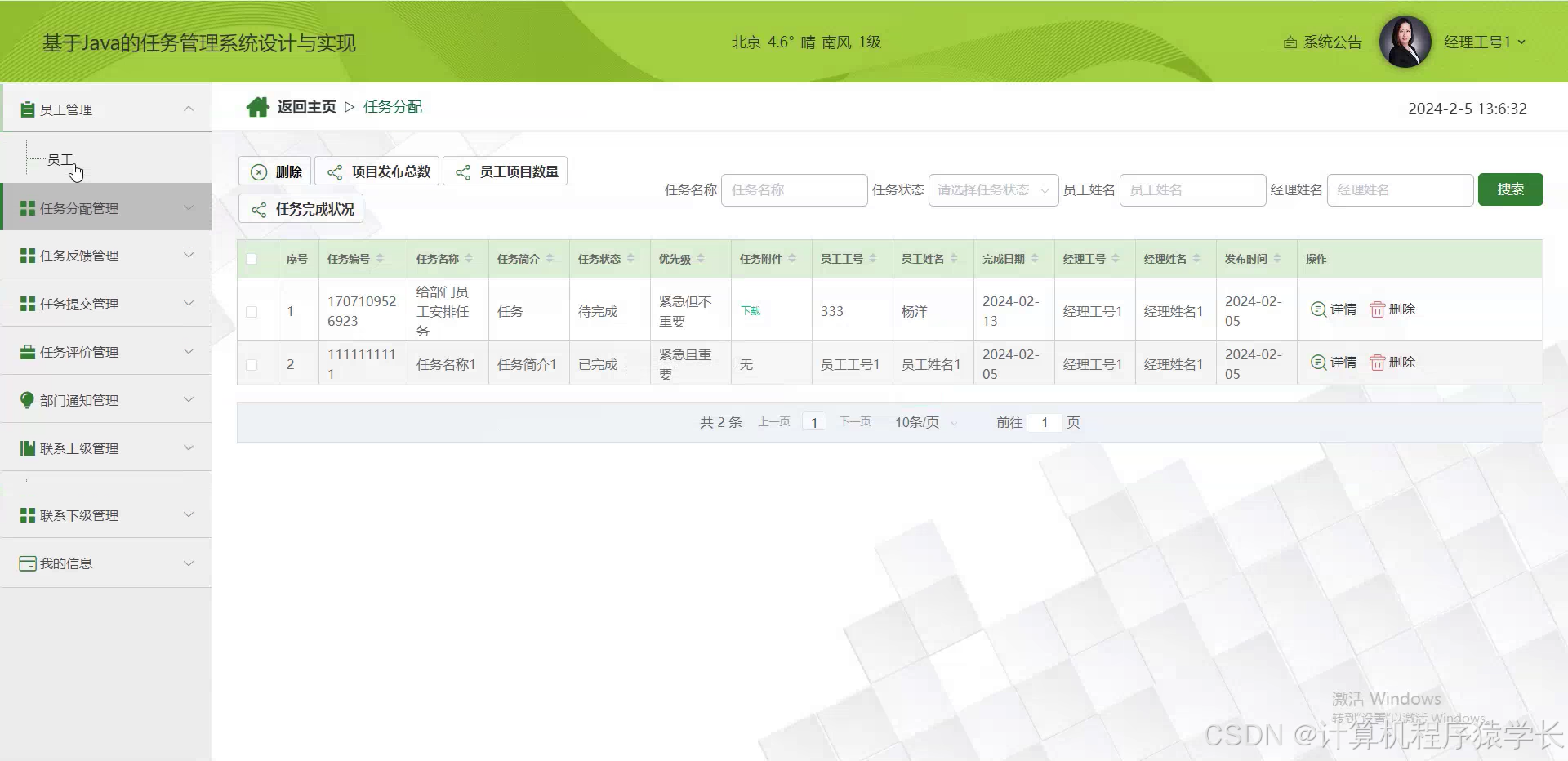Collapse the 员工管理 menu chevron
The height and width of the screenshot is (761, 1568).
(189, 109)
